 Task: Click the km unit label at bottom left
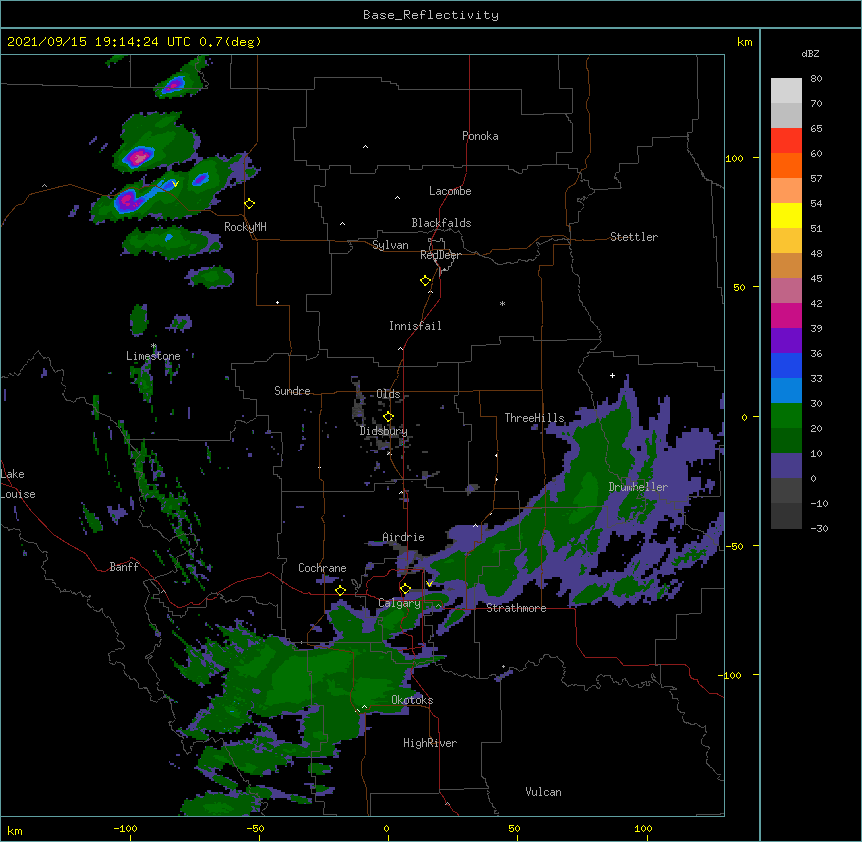[x=15, y=830]
